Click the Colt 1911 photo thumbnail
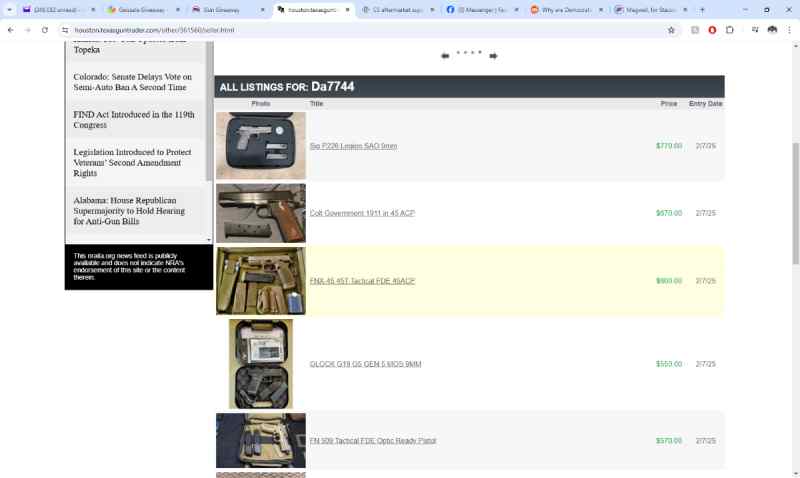800x478 pixels. coord(261,213)
